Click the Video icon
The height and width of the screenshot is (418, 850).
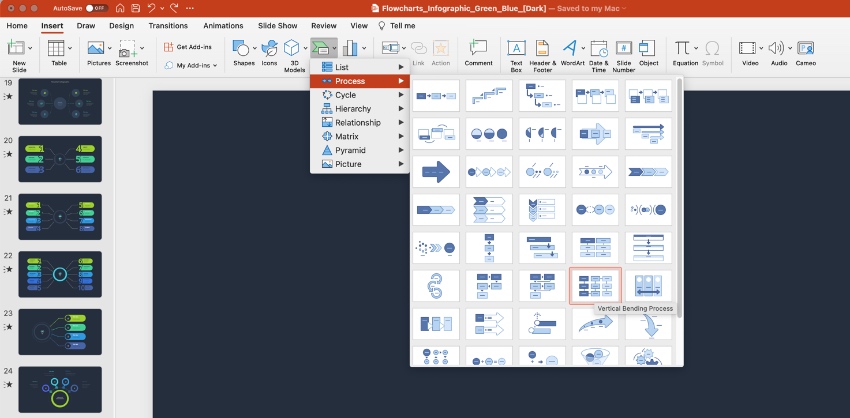coord(747,48)
